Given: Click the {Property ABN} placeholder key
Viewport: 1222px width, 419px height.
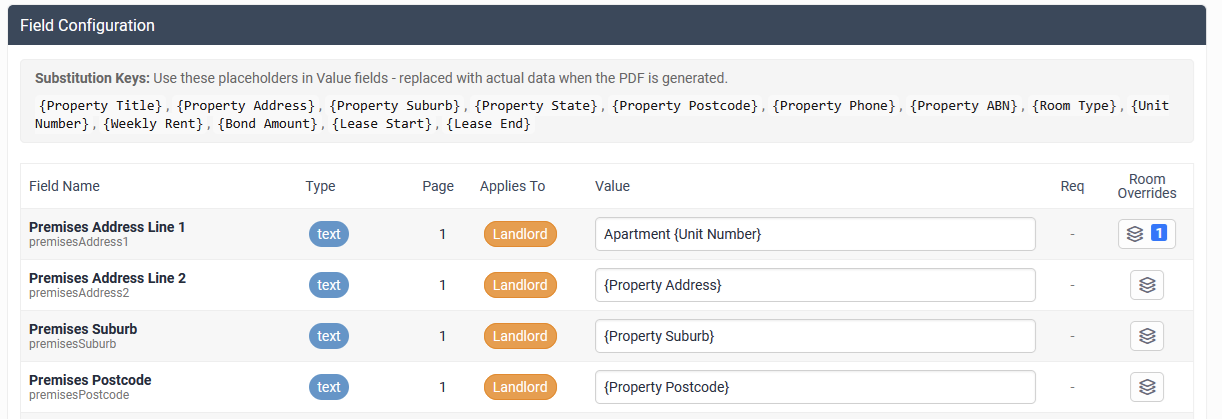Looking at the screenshot, I should click(x=964, y=106).
